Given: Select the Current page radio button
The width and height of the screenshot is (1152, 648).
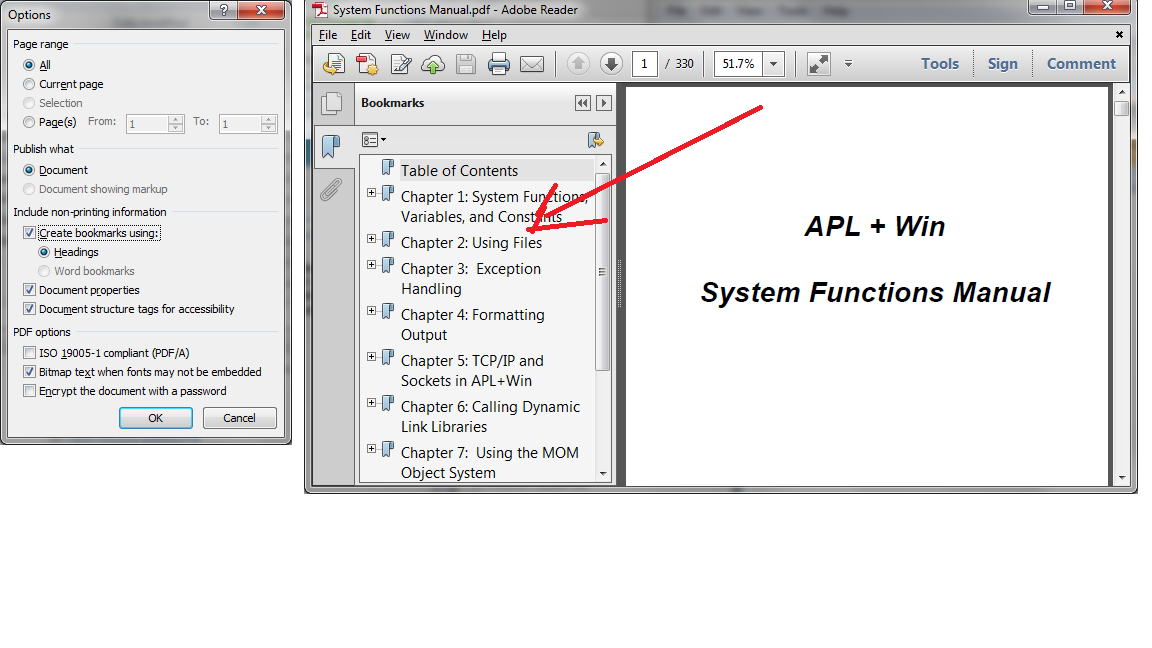Looking at the screenshot, I should tap(29, 84).
